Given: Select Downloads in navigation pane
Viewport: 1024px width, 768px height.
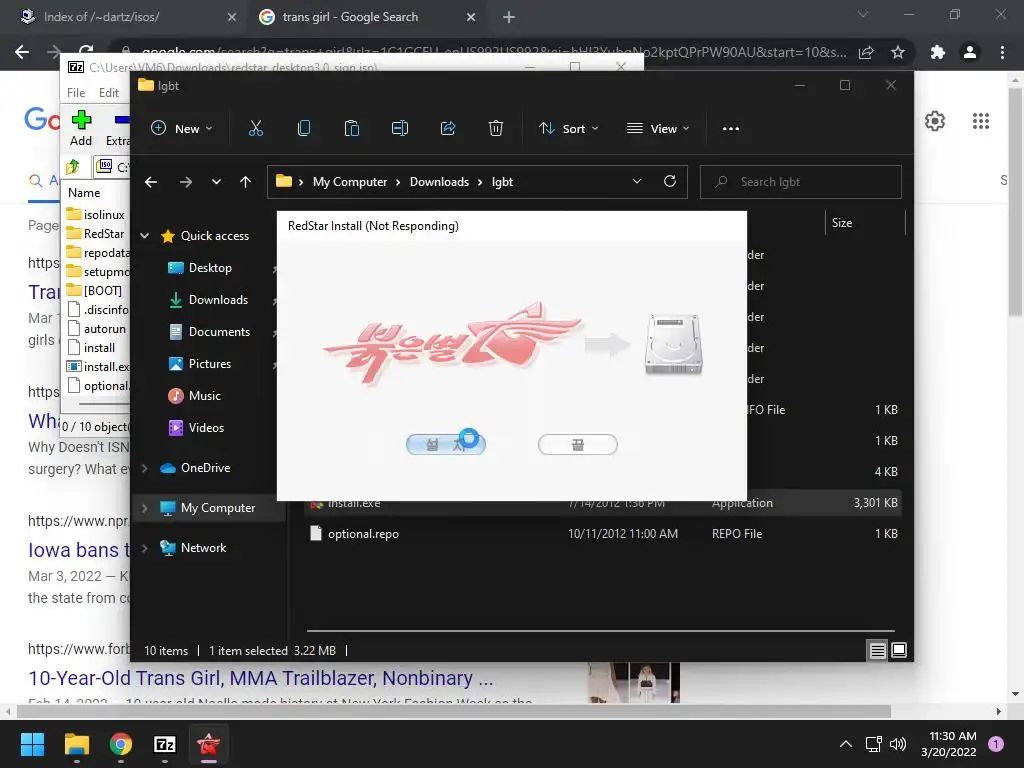Looking at the screenshot, I should click(218, 300).
